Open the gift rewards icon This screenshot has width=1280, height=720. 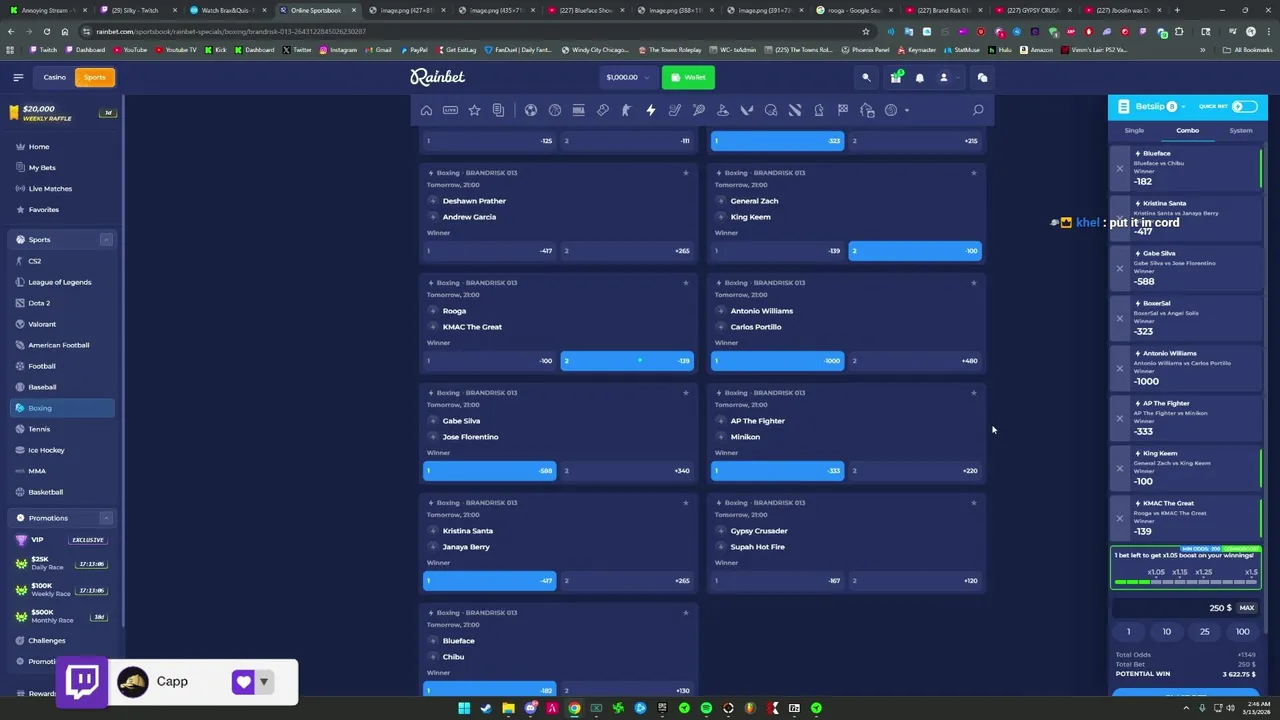coord(896,77)
